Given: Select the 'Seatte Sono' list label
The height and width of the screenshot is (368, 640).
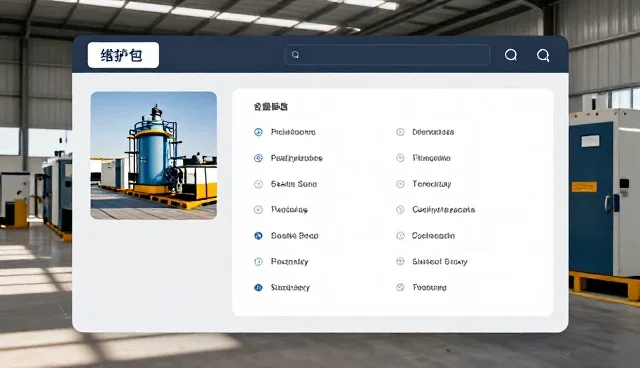Looking at the screenshot, I should pyautogui.click(x=294, y=184).
